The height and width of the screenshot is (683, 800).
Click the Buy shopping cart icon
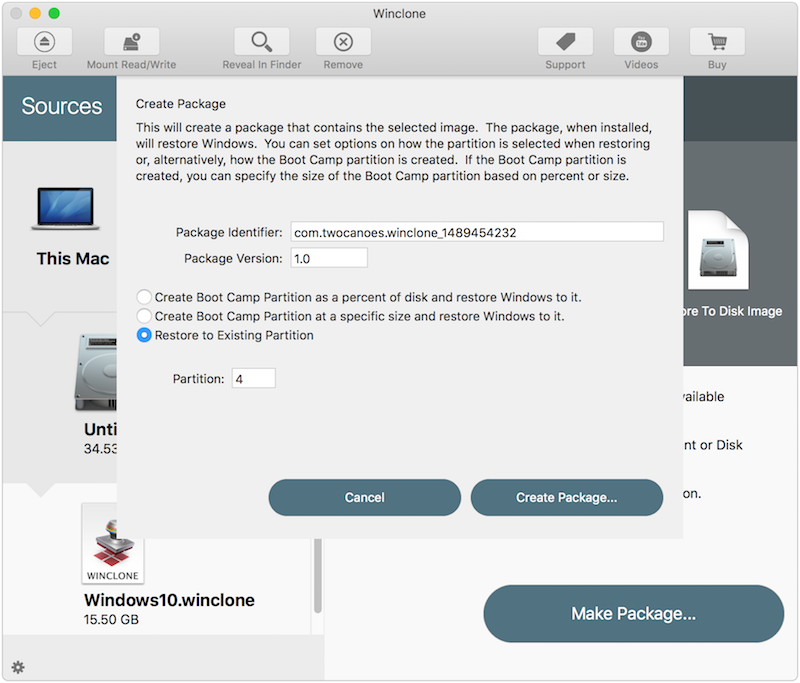click(717, 42)
